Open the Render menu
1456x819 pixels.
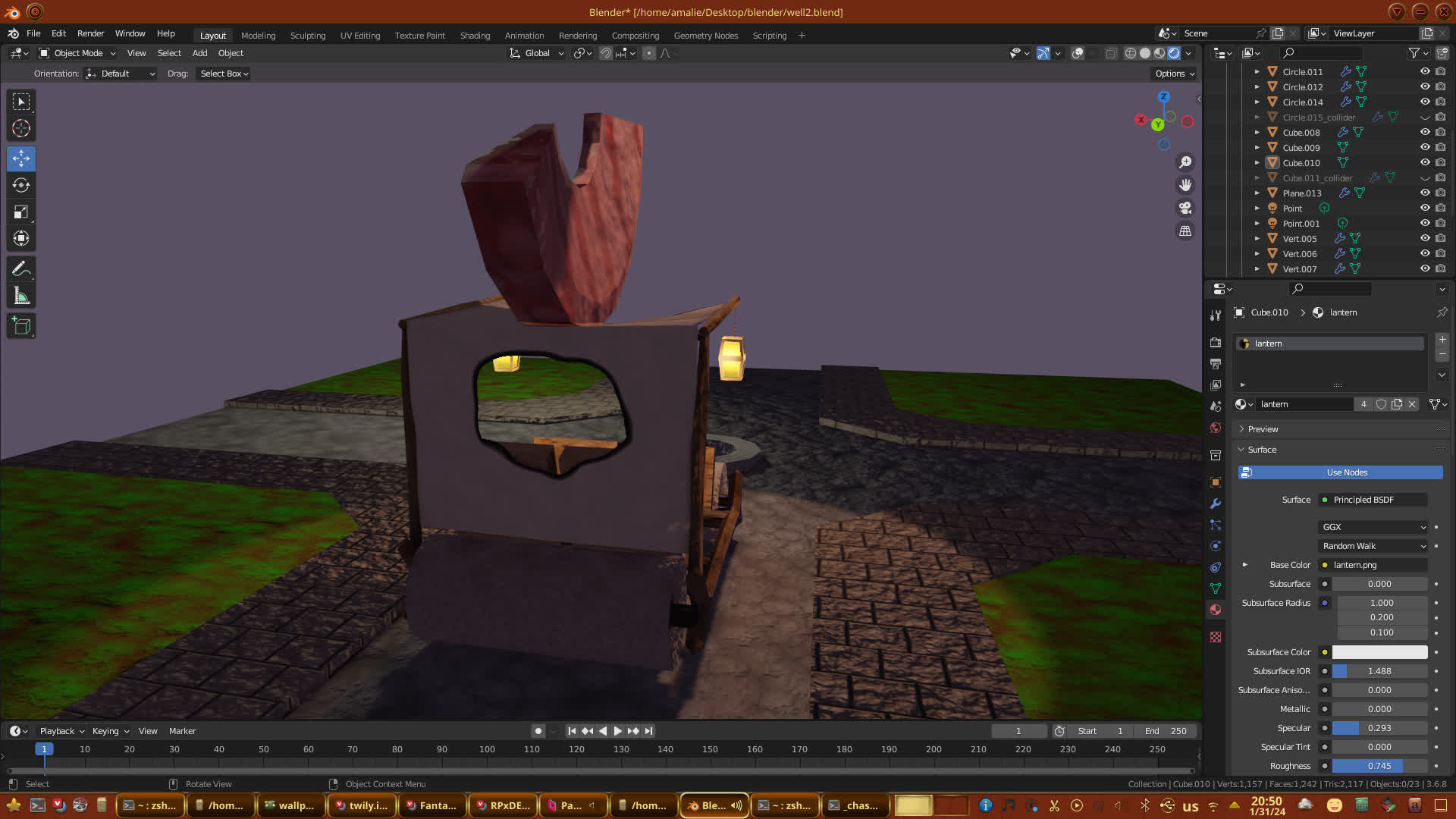[x=90, y=33]
